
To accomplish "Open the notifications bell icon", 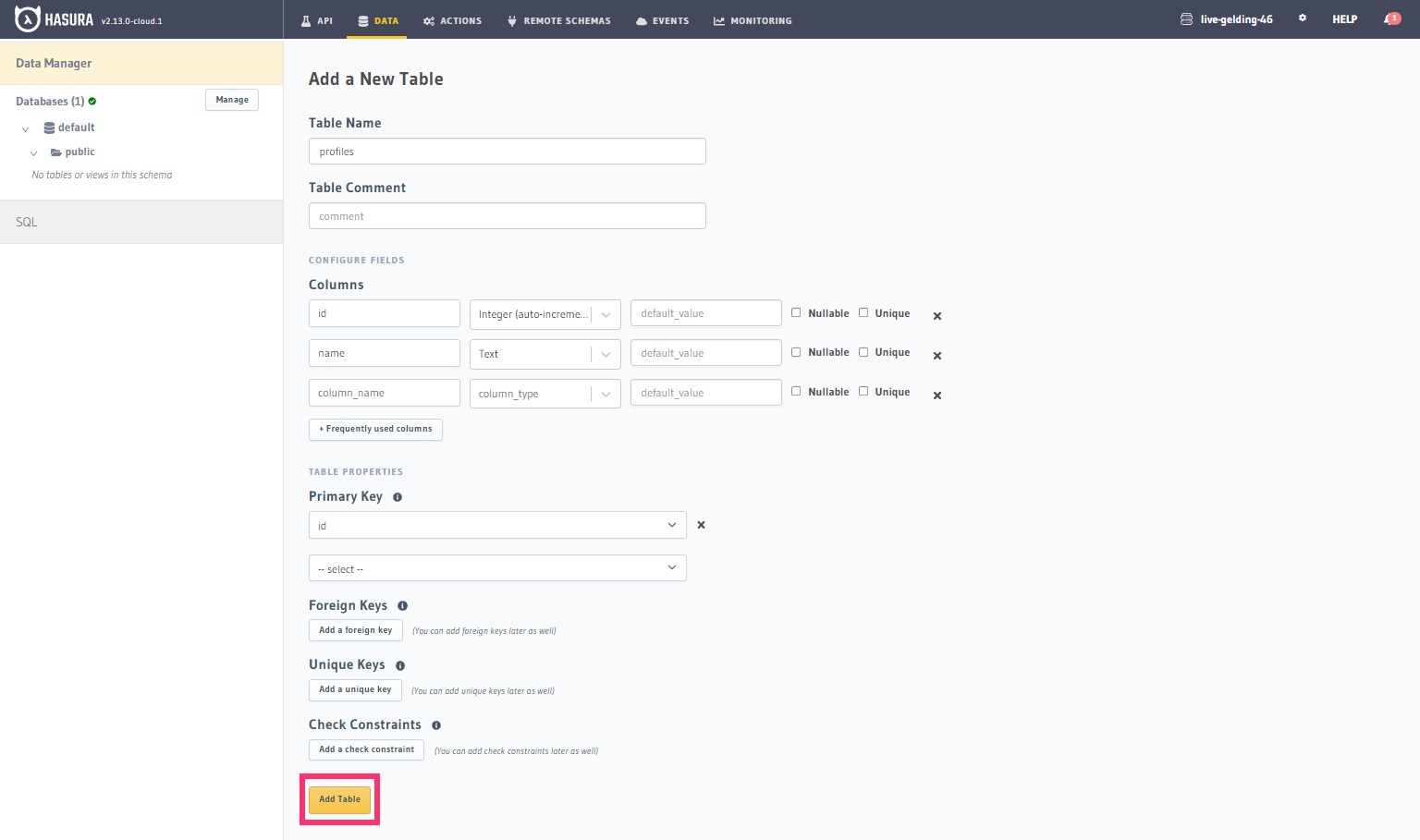I will pyautogui.click(x=1390, y=19).
